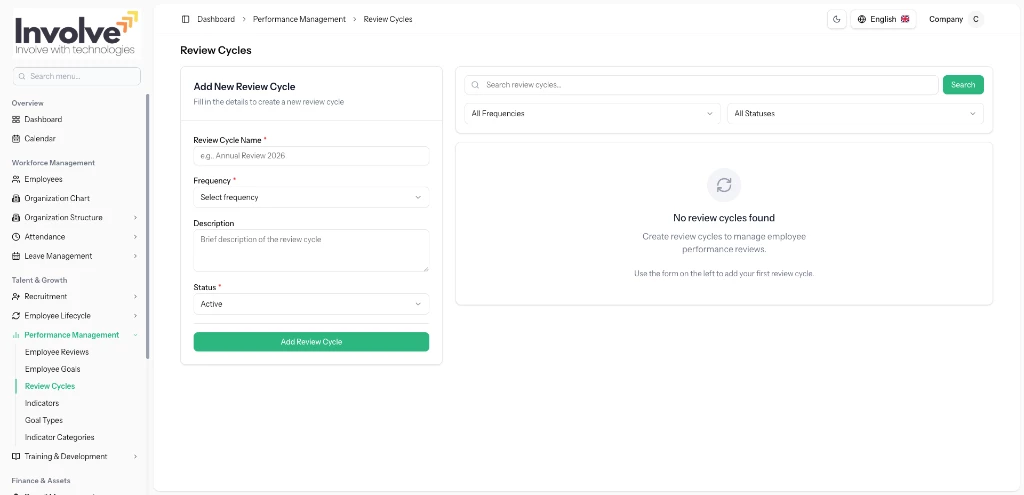This screenshot has height=495, width=1024.
Task: Open the Select frequency dropdown
Action: (311, 197)
